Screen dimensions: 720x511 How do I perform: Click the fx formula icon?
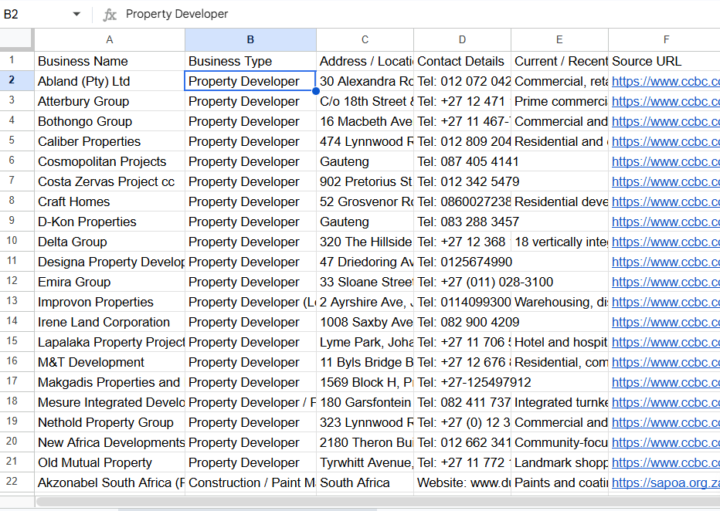[109, 15]
